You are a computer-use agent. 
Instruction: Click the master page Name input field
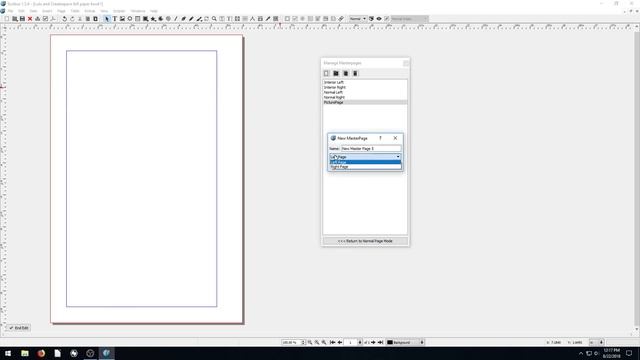[x=371, y=149]
